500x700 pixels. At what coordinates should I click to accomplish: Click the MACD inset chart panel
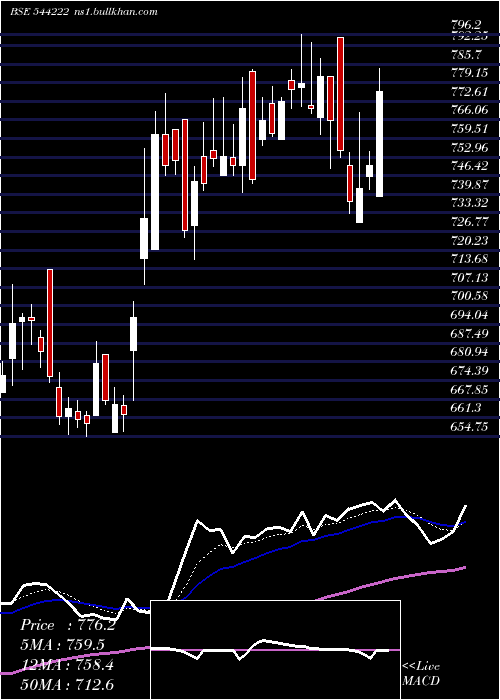pos(275,650)
